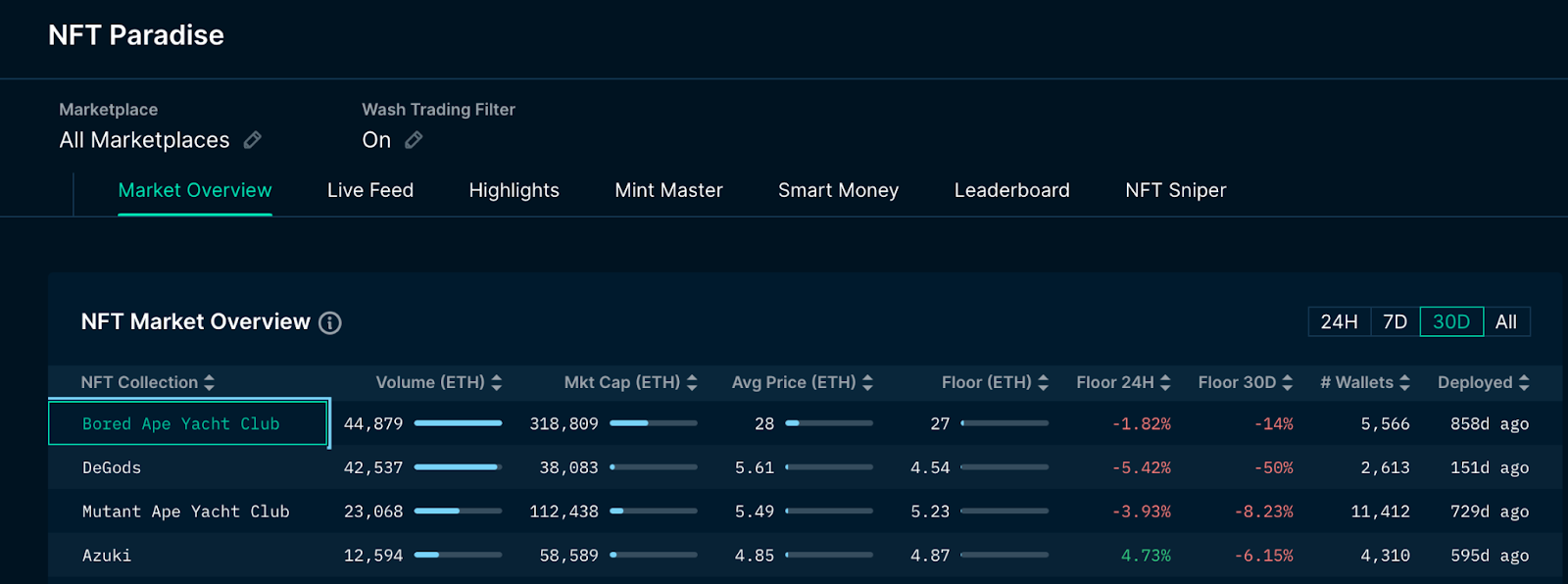
Task: Click Mutant Ape floor price bar
Action: [1004, 511]
